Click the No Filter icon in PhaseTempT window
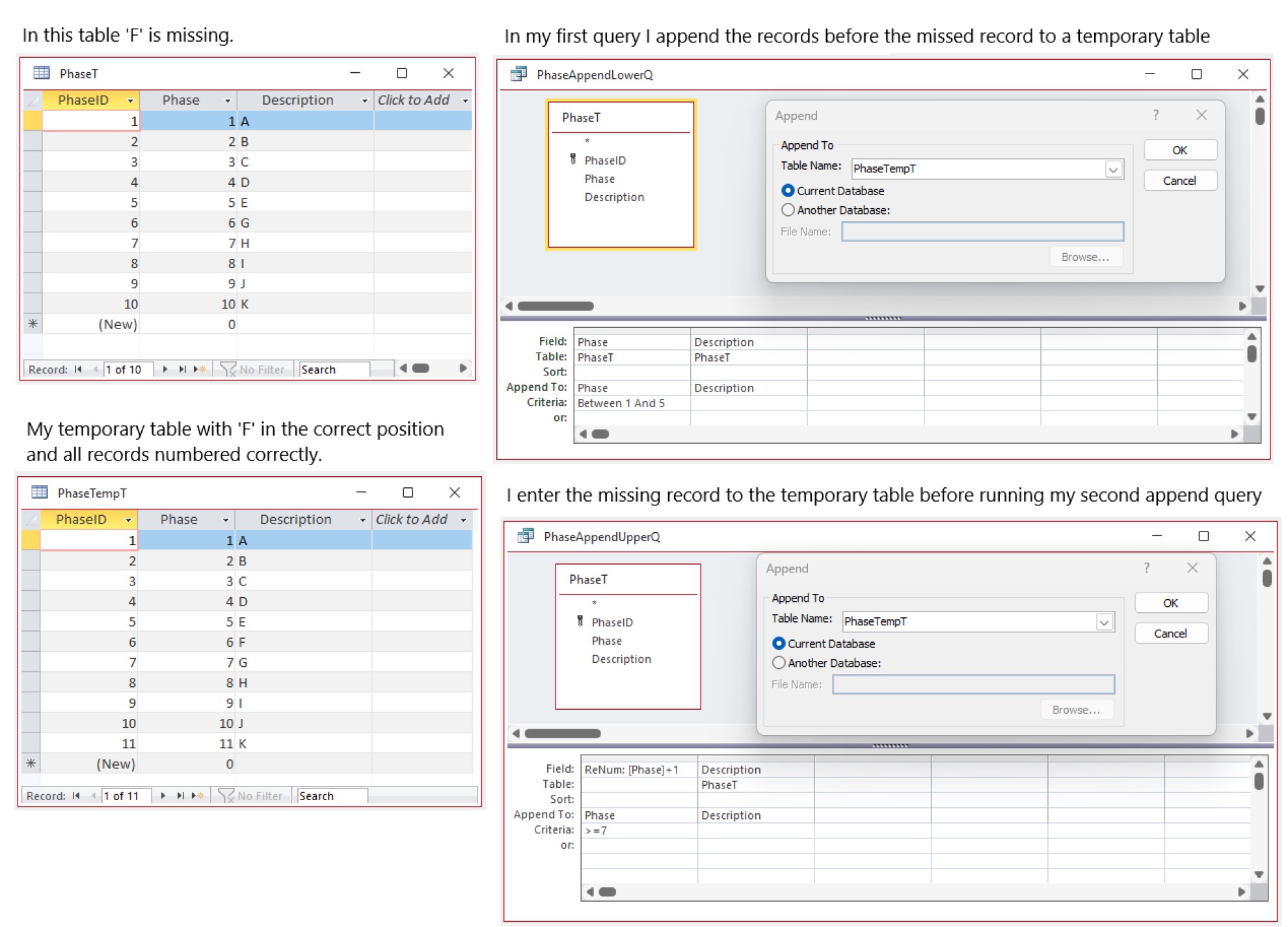The height and width of the screenshot is (927, 1288). (225, 795)
